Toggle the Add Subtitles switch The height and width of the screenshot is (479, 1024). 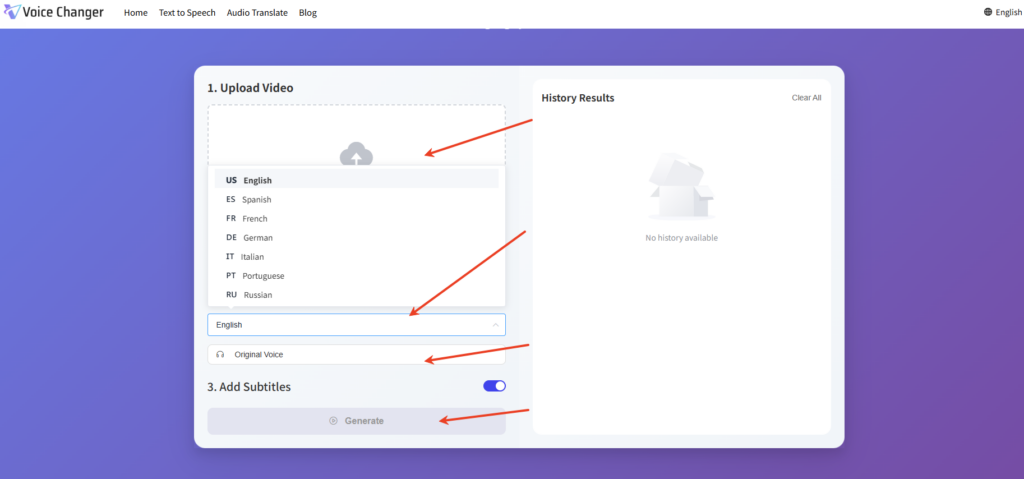click(494, 386)
